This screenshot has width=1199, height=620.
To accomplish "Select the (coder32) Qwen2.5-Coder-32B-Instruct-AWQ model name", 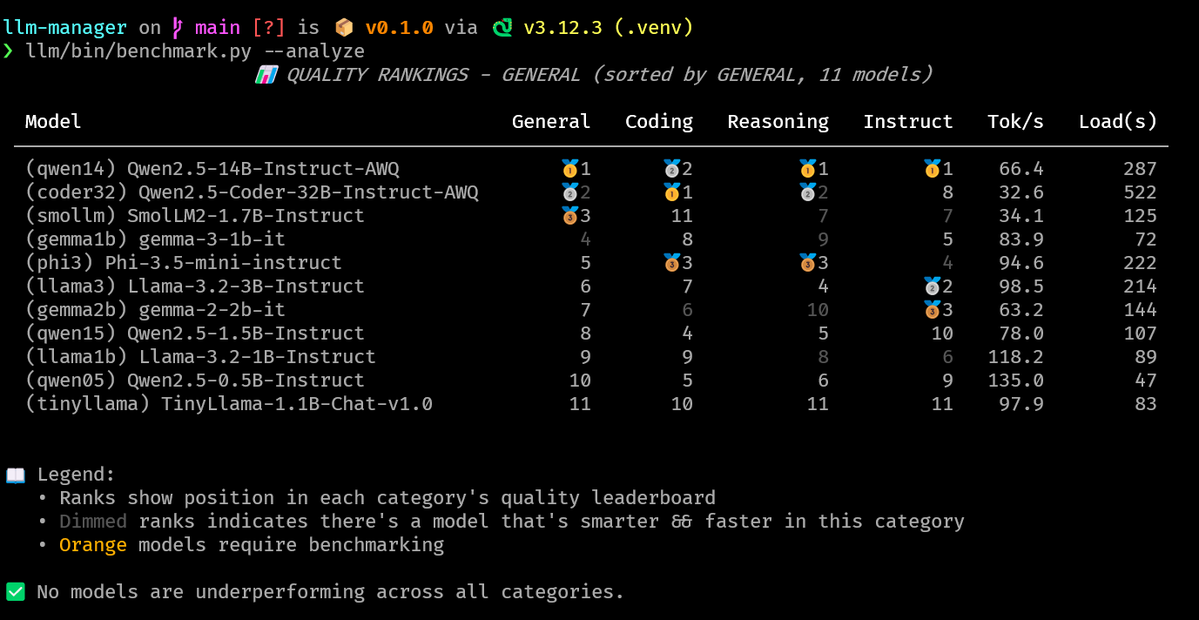I will coord(252,192).
